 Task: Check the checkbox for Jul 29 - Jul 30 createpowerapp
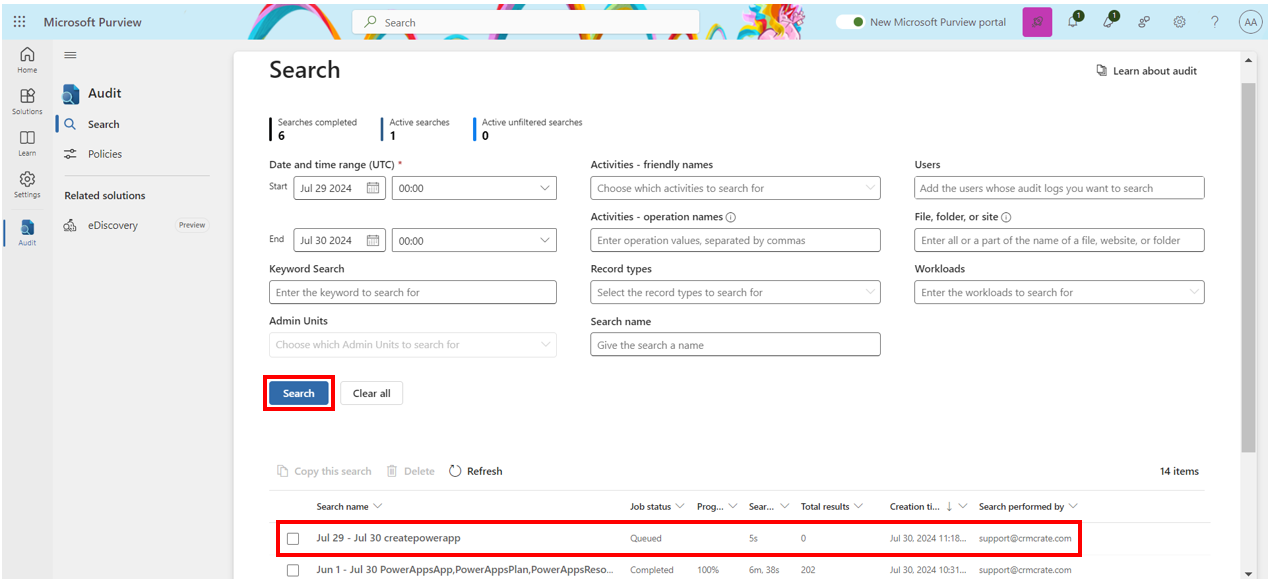292,537
